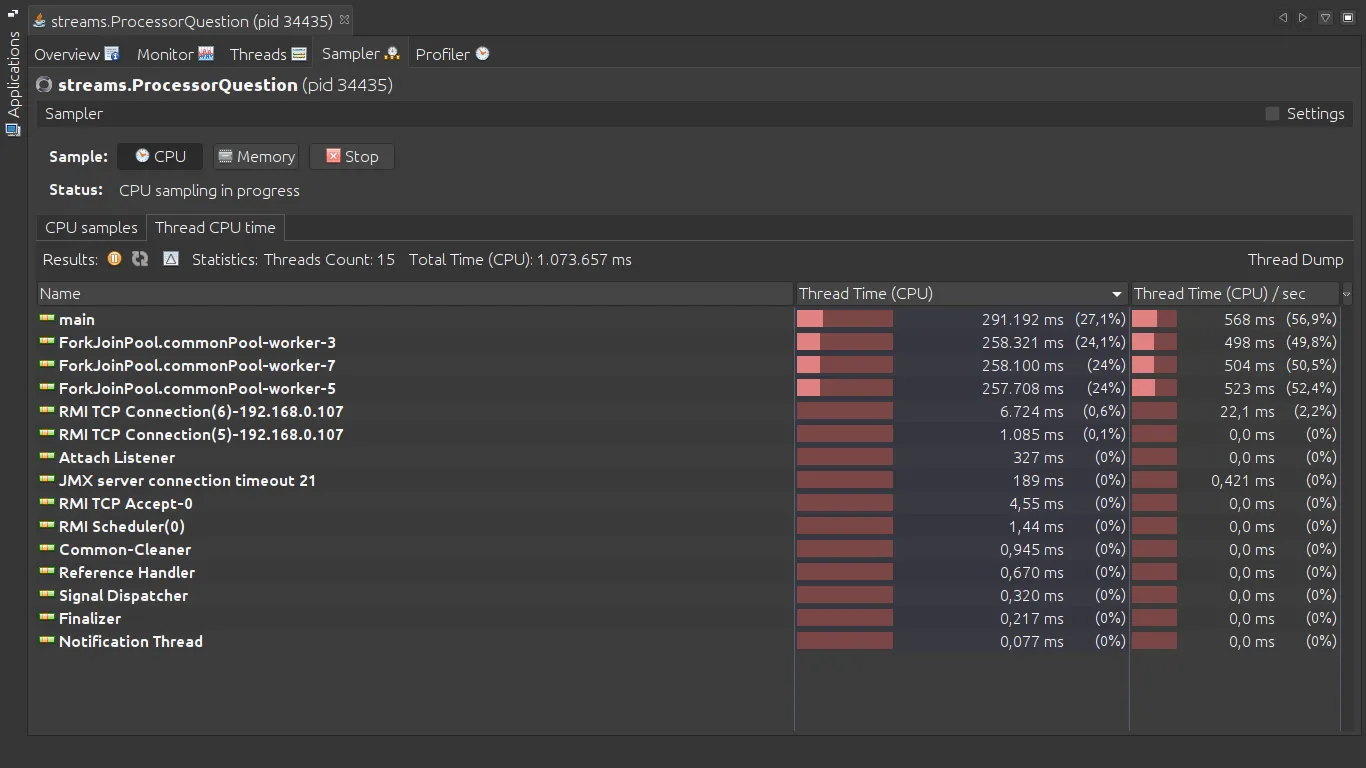Click the thread icon beside Common-Cleaner
The width and height of the screenshot is (1366, 768).
[46, 549]
